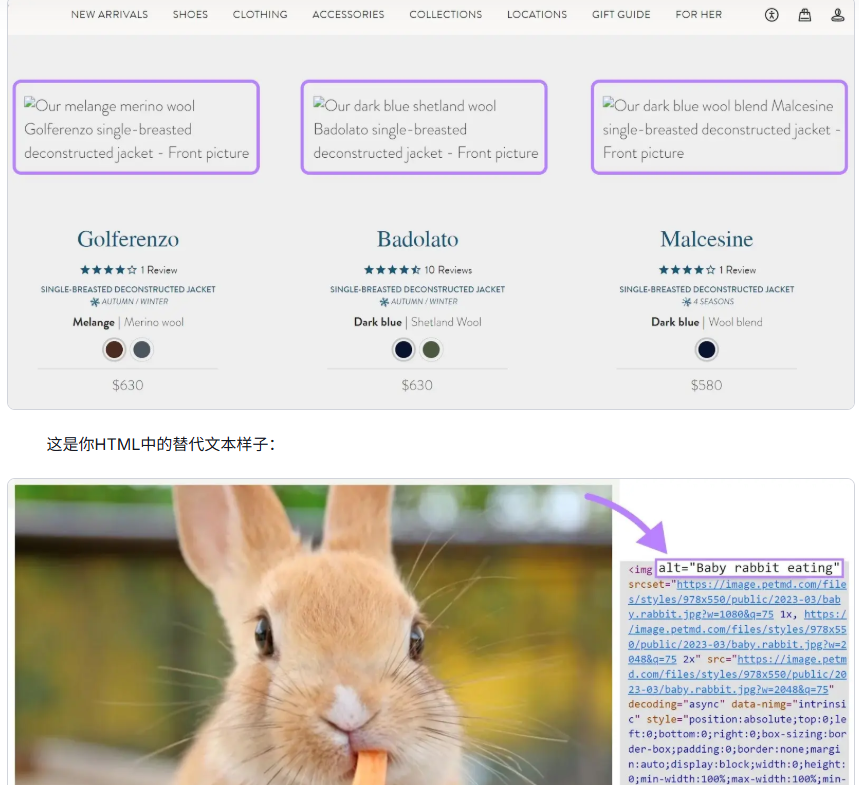Image resolution: width=859 pixels, height=785 pixels.
Task: Click the Golferenzo jacket broken image
Action: 136,128
